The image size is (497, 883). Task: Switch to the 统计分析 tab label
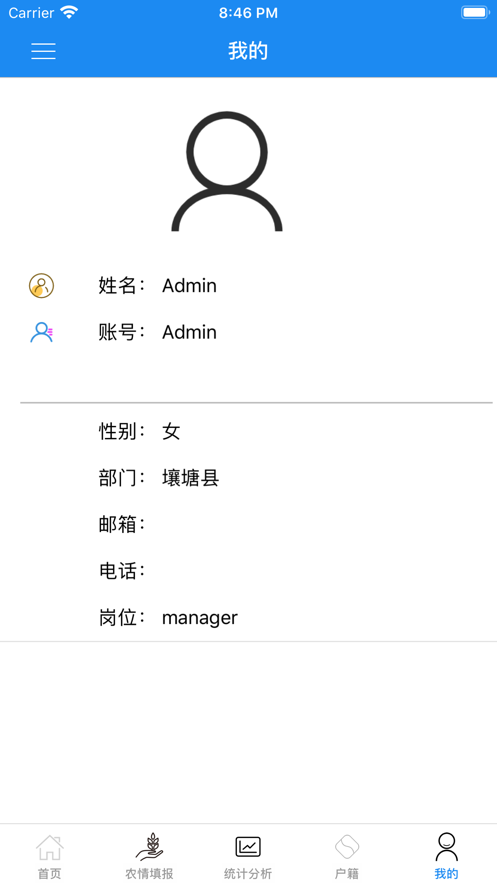point(248,873)
